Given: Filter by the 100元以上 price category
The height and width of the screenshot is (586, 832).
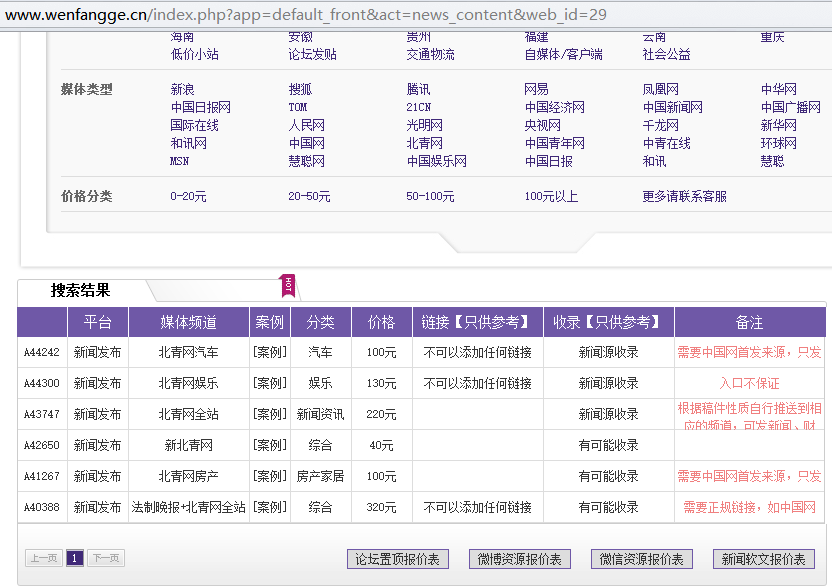Looking at the screenshot, I should coord(551,197).
